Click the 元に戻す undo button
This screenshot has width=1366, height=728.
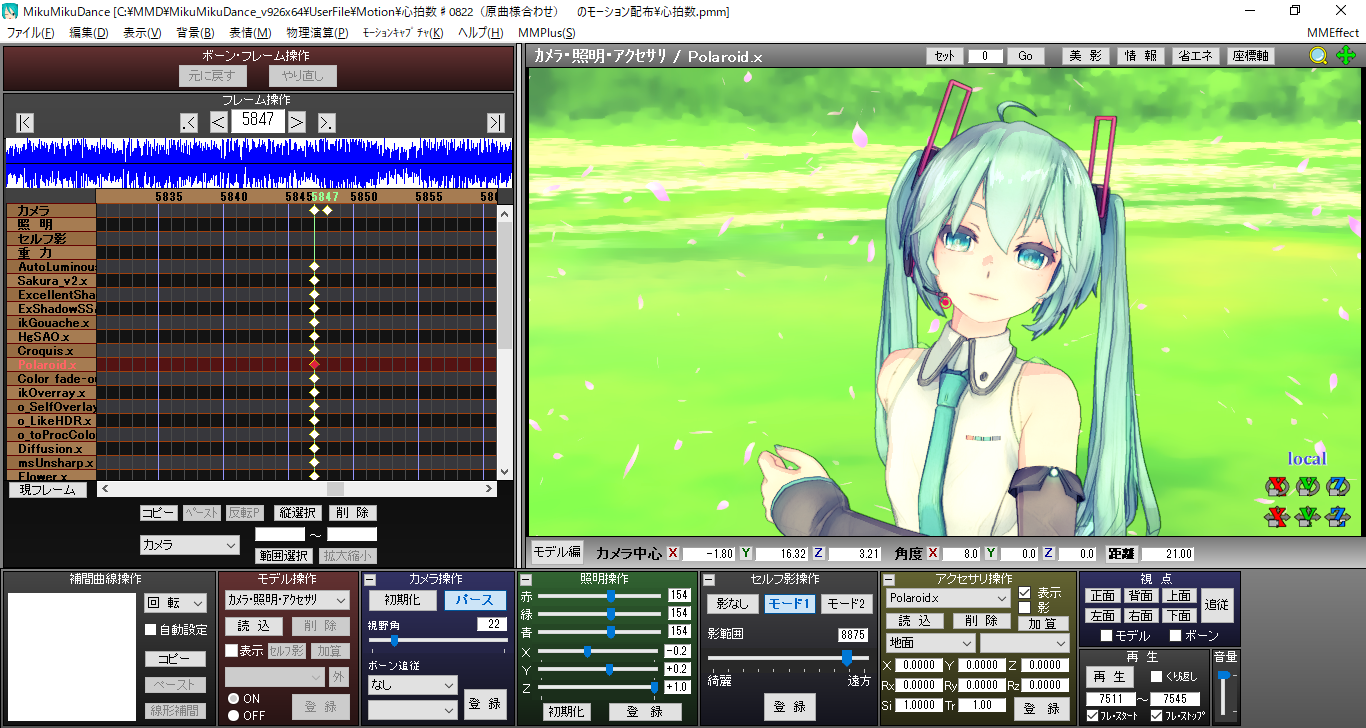point(211,76)
